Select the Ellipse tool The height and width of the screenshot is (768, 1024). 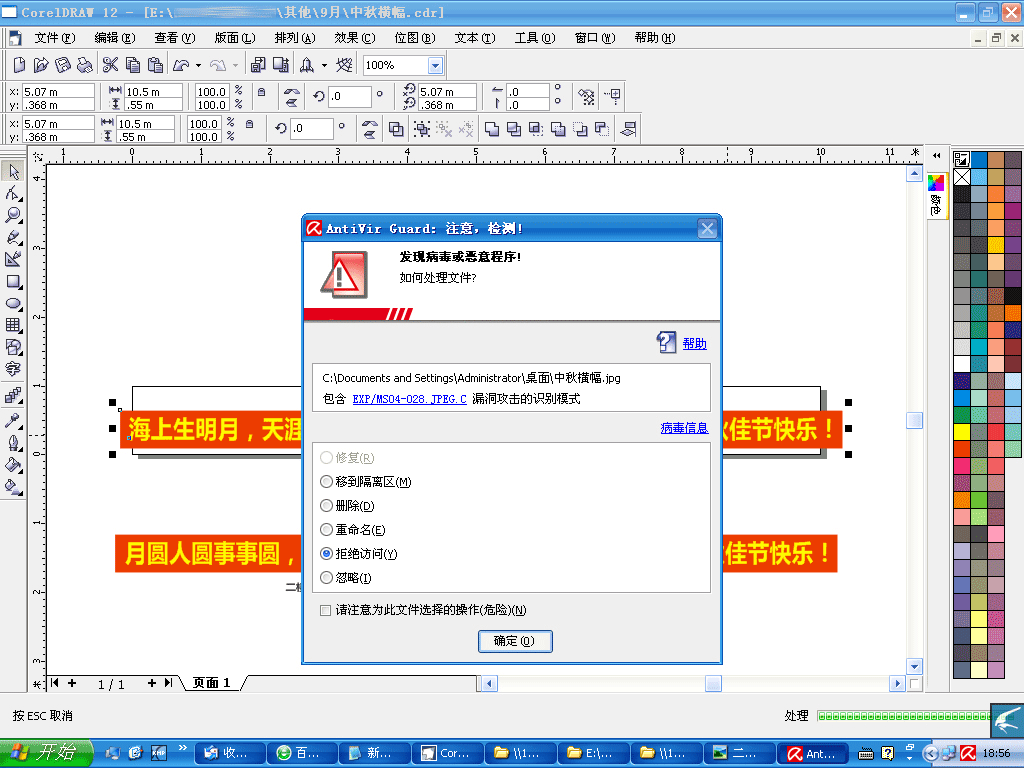pyautogui.click(x=13, y=304)
